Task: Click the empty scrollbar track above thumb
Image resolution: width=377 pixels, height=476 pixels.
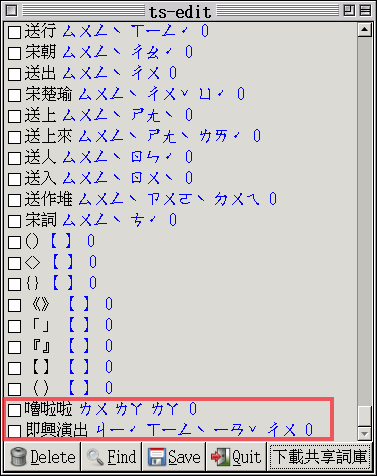Action: point(364,221)
